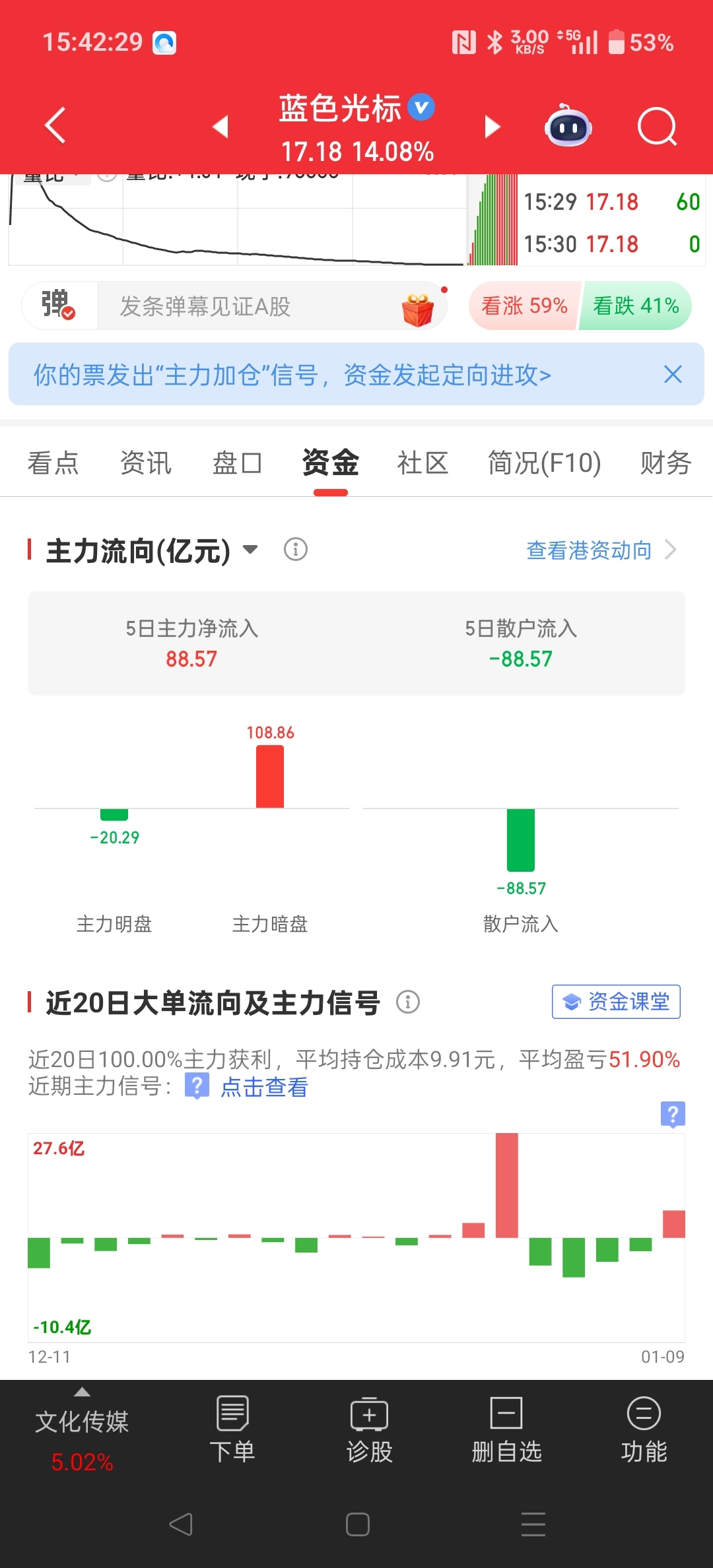This screenshot has width=713, height=1568.
Task: Open the 功能 more functions menu
Action: point(644,1429)
